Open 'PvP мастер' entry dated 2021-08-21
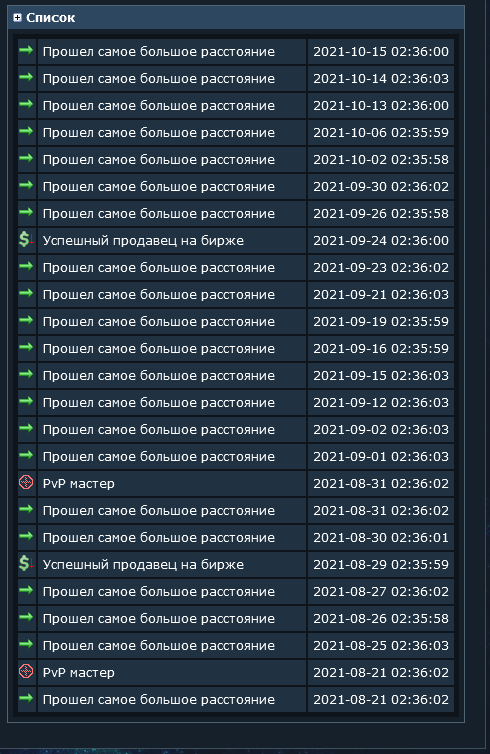The image size is (490, 754). pos(79,673)
